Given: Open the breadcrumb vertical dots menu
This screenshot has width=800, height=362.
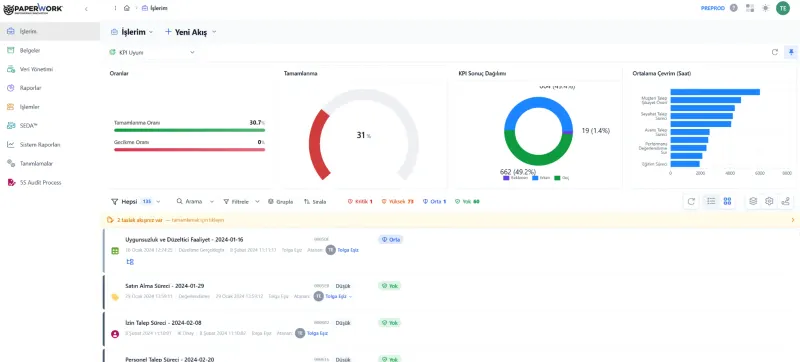Looking at the screenshot, I should pyautogui.click(x=115, y=8).
